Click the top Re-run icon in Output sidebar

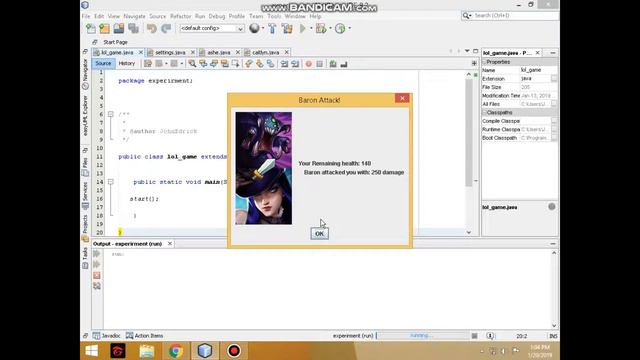(97, 254)
